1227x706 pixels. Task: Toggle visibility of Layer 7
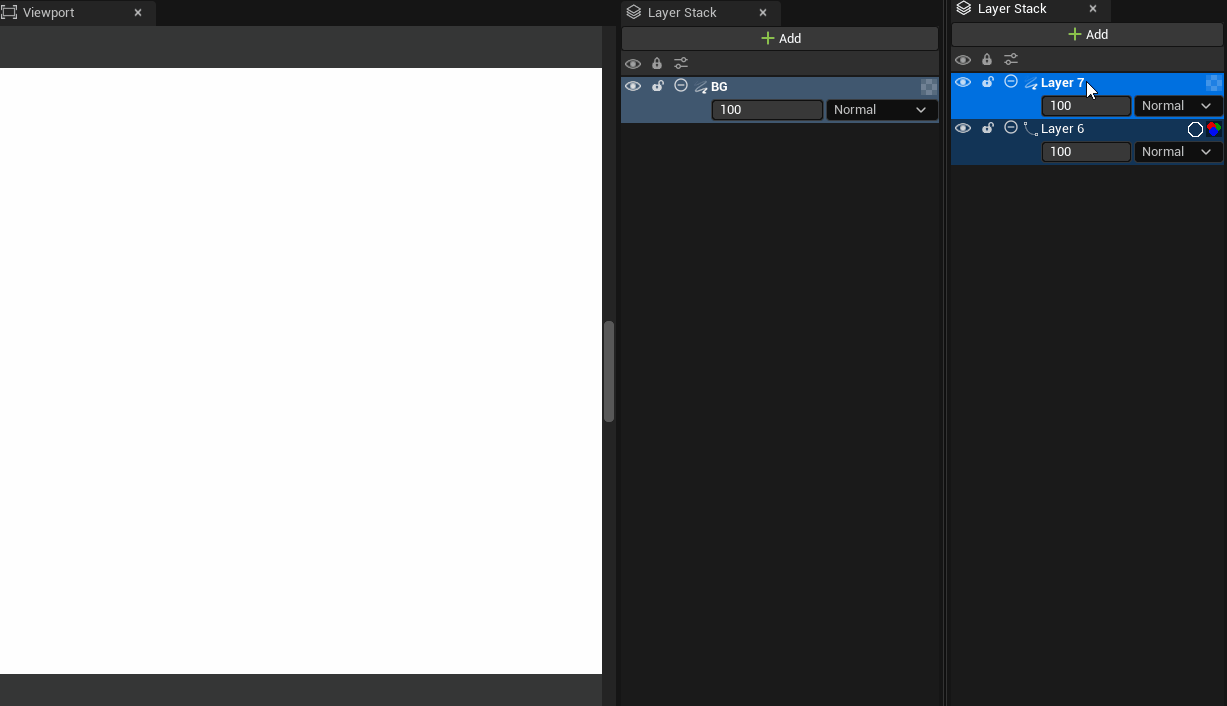coord(963,82)
